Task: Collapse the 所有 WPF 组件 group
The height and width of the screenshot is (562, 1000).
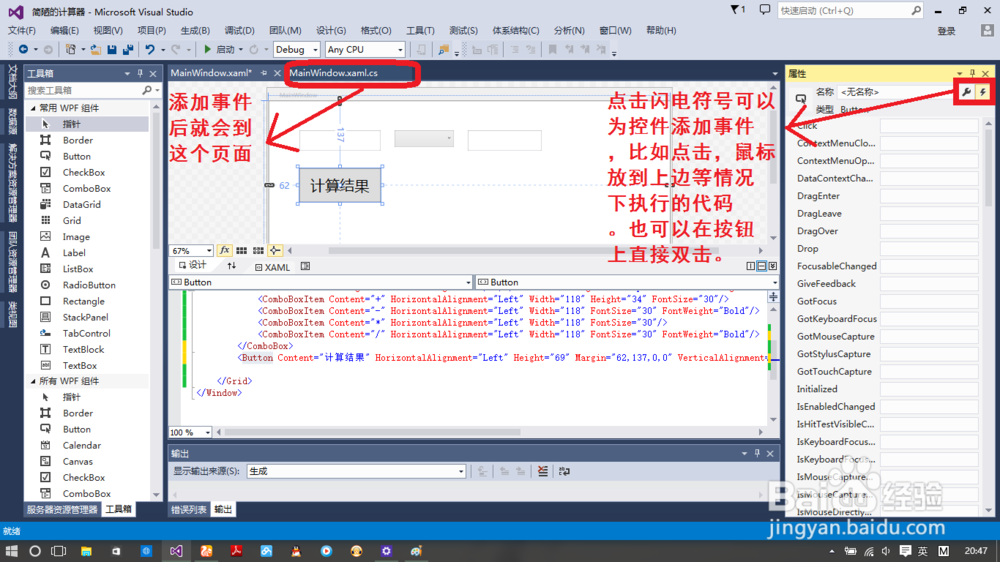Action: pyautogui.click(x=33, y=381)
